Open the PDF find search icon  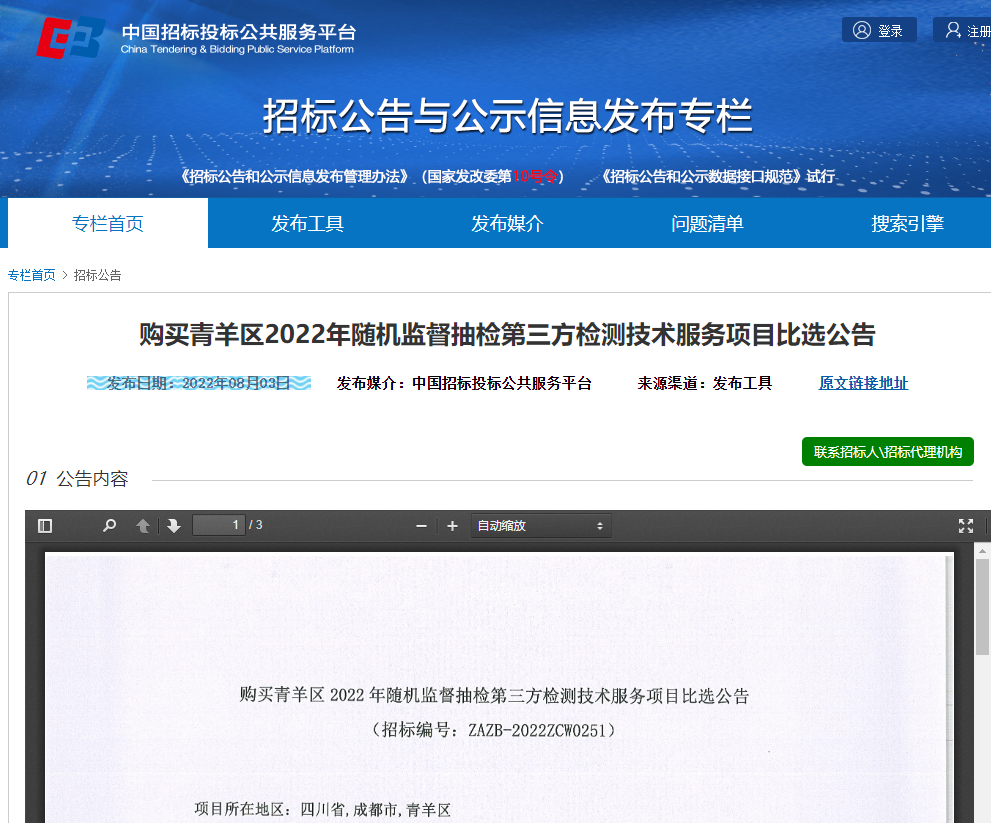[x=109, y=526]
